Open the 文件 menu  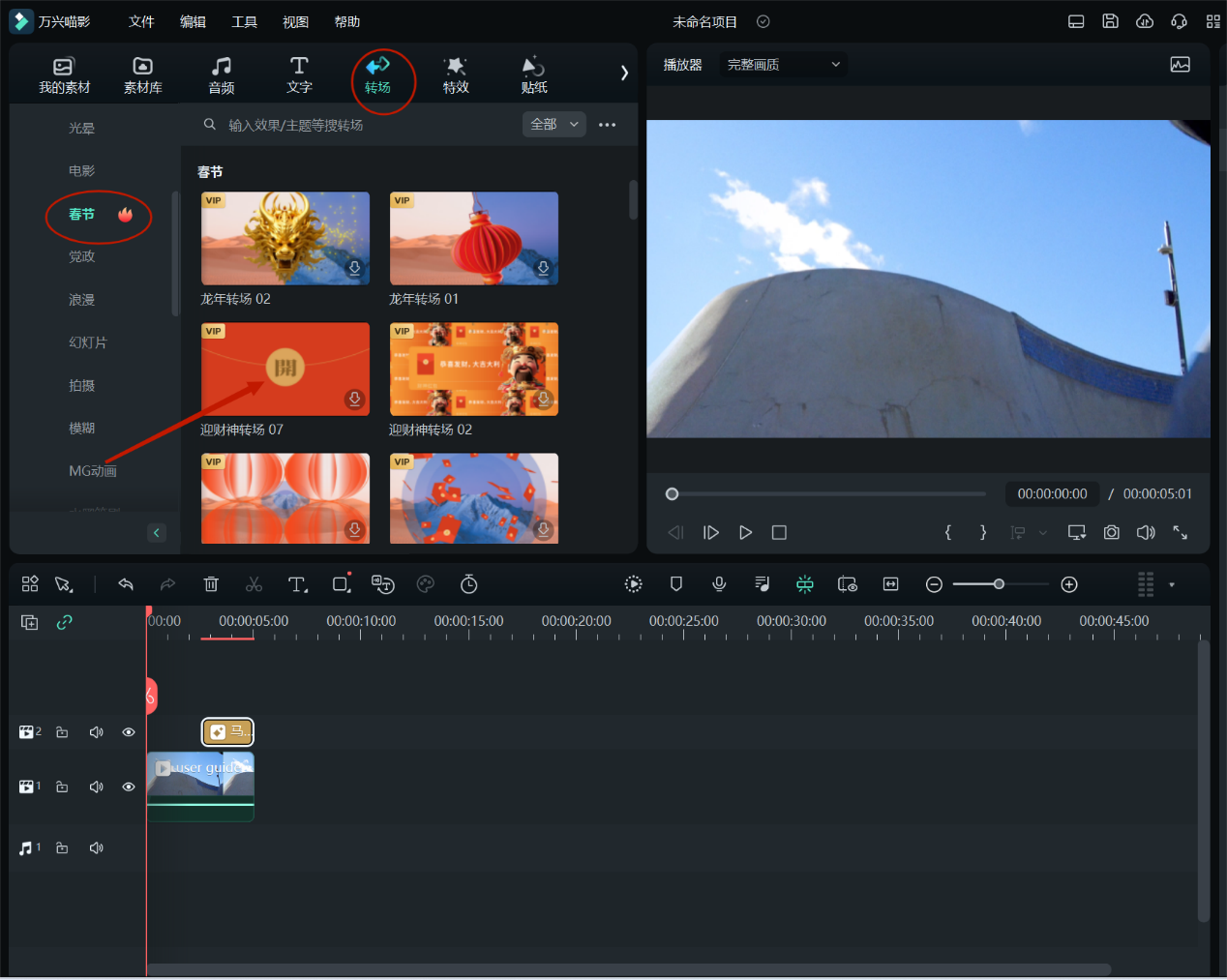141,21
